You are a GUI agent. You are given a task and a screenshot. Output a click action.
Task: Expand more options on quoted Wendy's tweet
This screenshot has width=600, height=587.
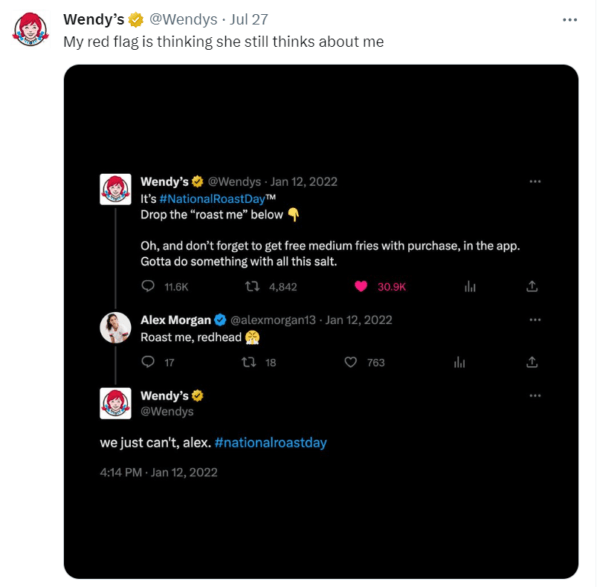click(535, 181)
